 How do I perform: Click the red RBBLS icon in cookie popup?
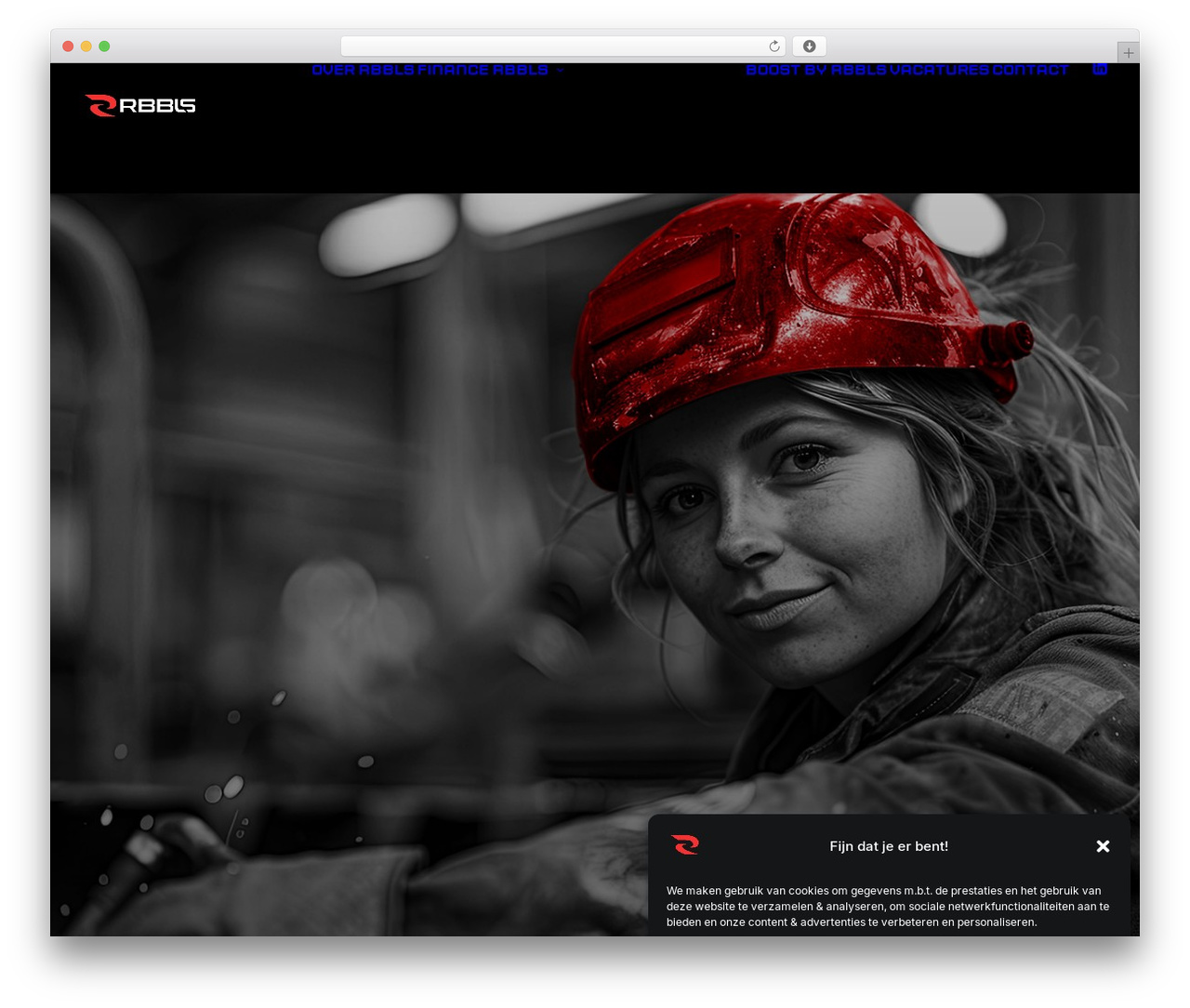pos(685,844)
